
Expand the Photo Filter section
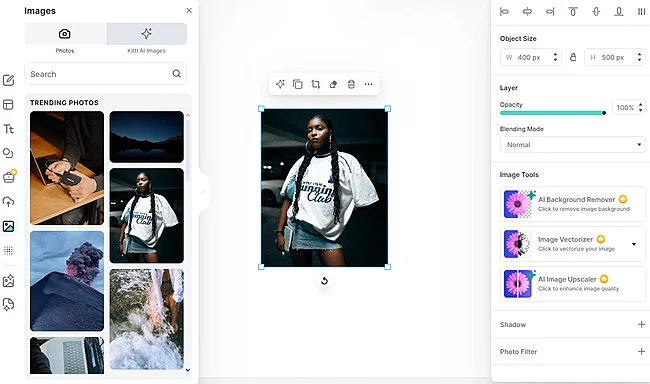point(572,351)
